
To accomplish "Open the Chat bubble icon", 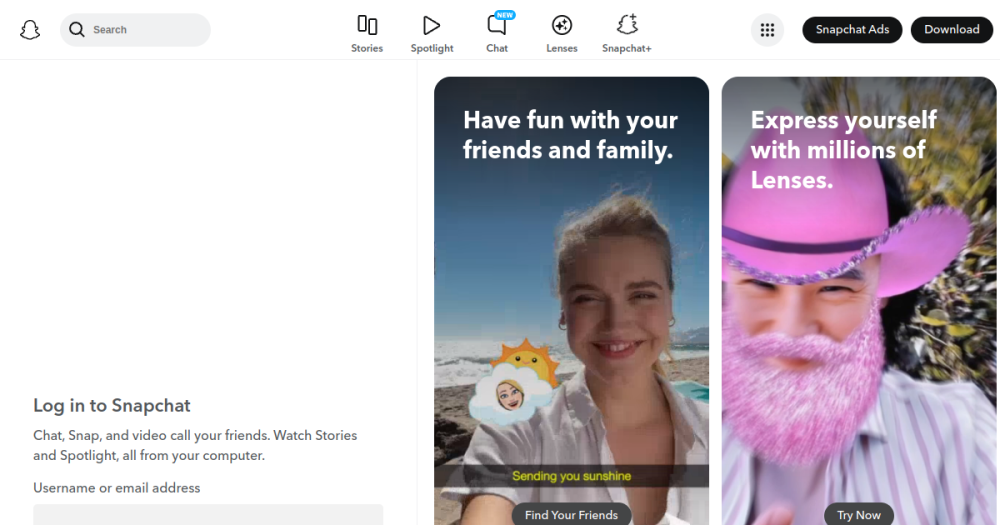I will [496, 26].
